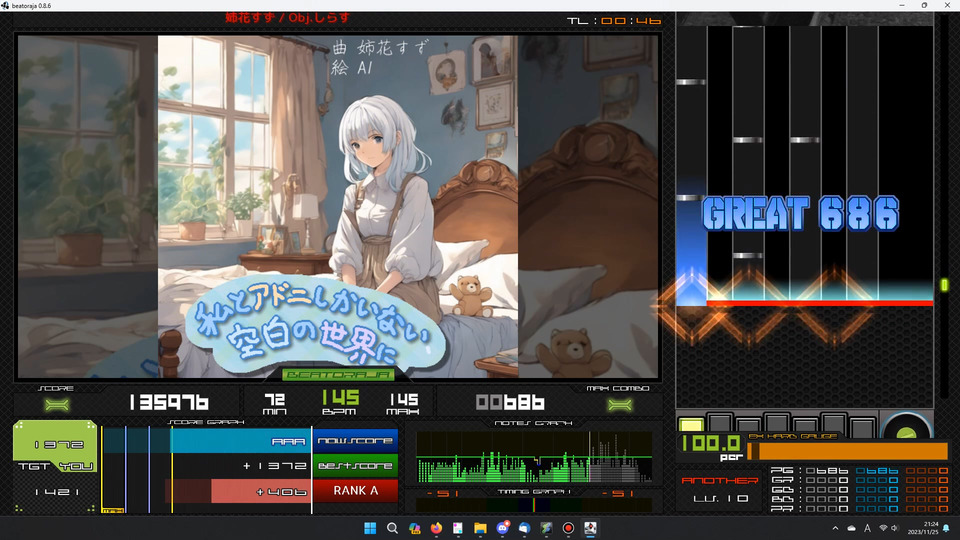This screenshot has height=540, width=960.
Task: Click the PG count row
Action: coord(859,471)
